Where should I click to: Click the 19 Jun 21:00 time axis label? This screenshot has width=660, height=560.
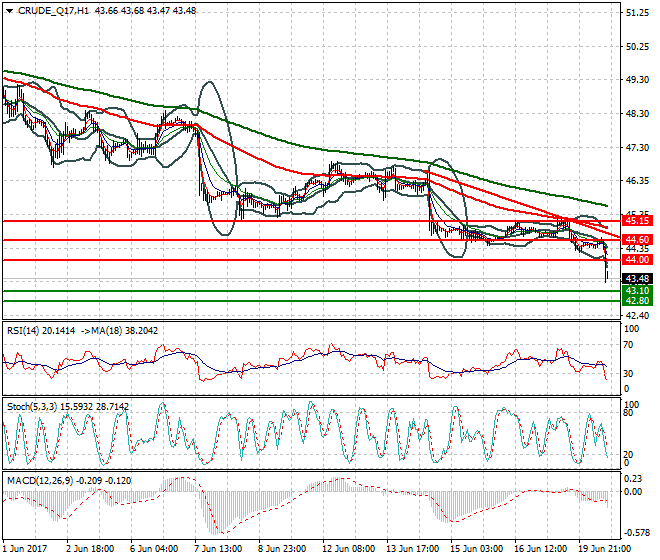click(604, 549)
